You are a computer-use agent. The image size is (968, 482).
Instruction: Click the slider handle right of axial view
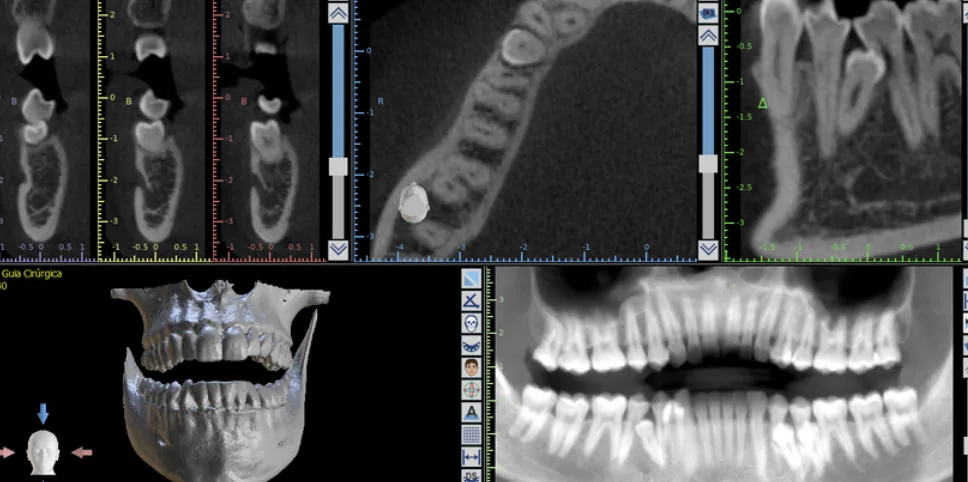point(708,164)
